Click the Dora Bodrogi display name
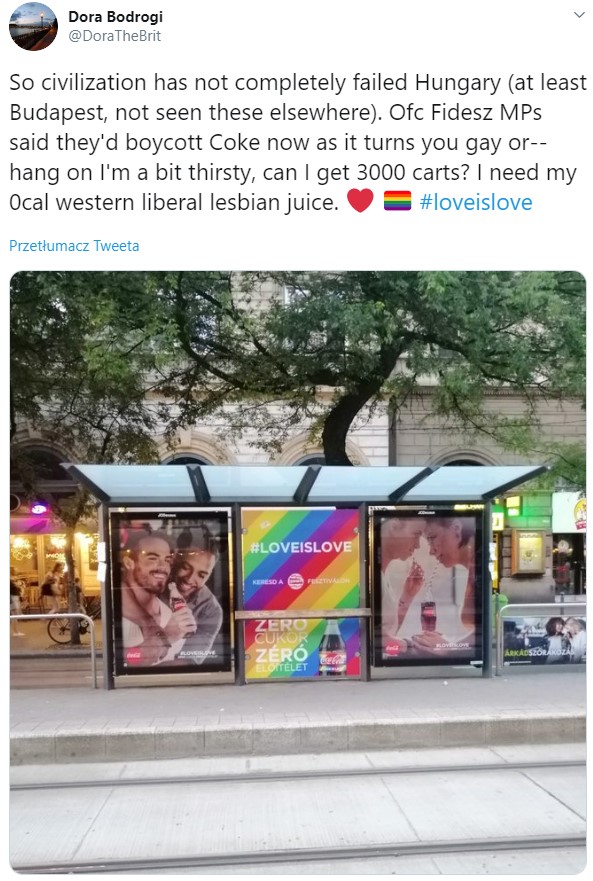Screen dimensions: 593x881 tap(115, 17)
